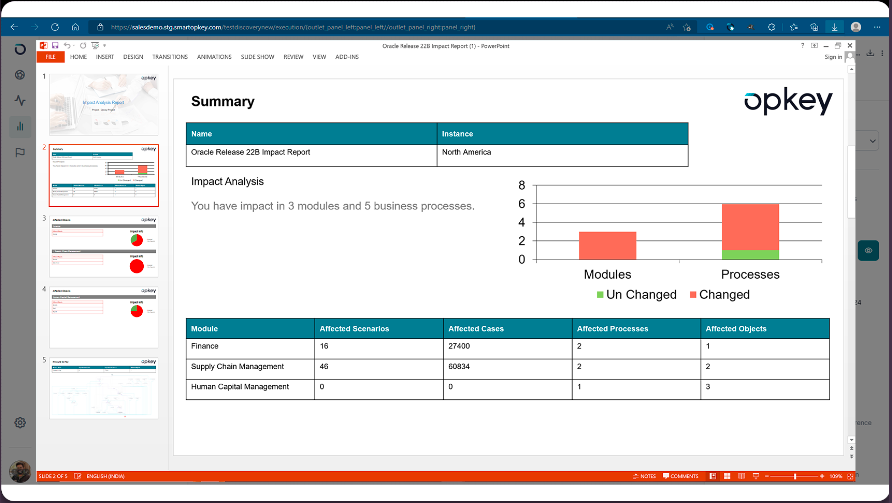Screen dimensions: 892x503
Task: Click Start From Beginning quick access icon
Action: click(x=95, y=46)
